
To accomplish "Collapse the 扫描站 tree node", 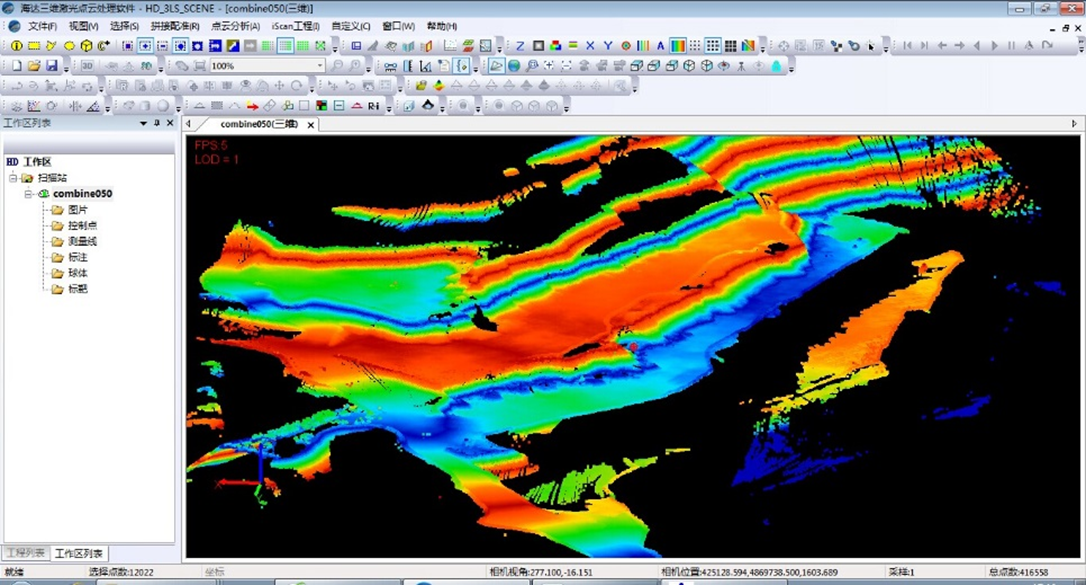I will [14, 178].
